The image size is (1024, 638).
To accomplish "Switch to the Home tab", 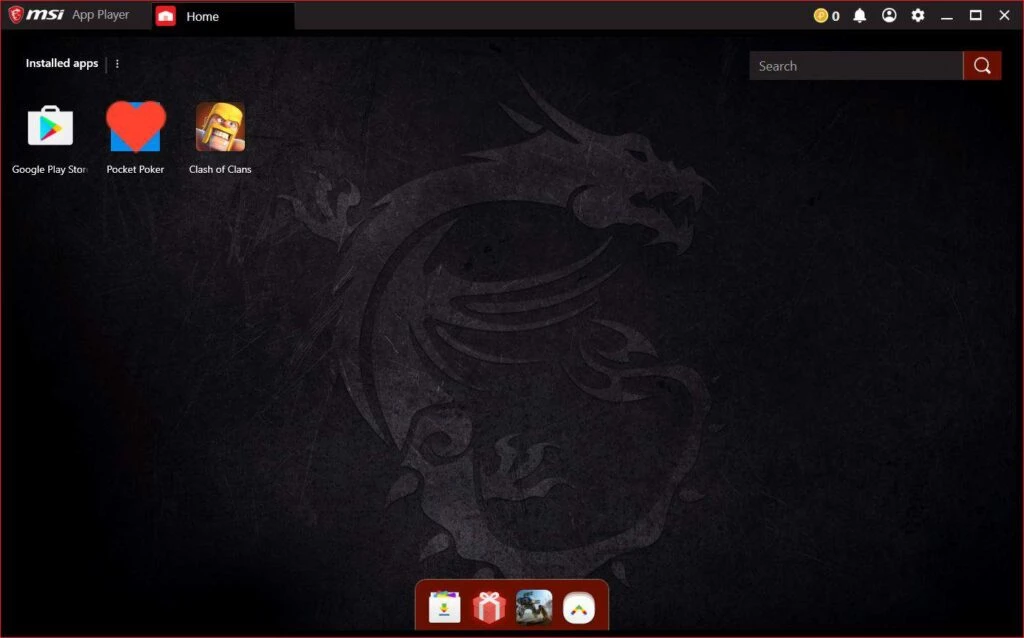I will click(x=202, y=17).
